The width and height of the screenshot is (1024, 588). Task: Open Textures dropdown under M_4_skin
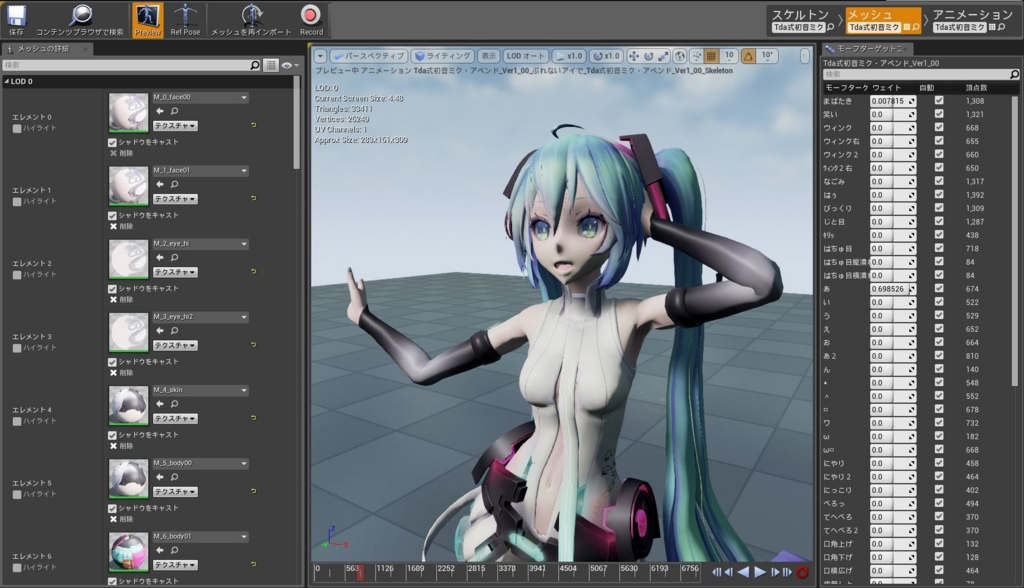pyautogui.click(x=175, y=418)
